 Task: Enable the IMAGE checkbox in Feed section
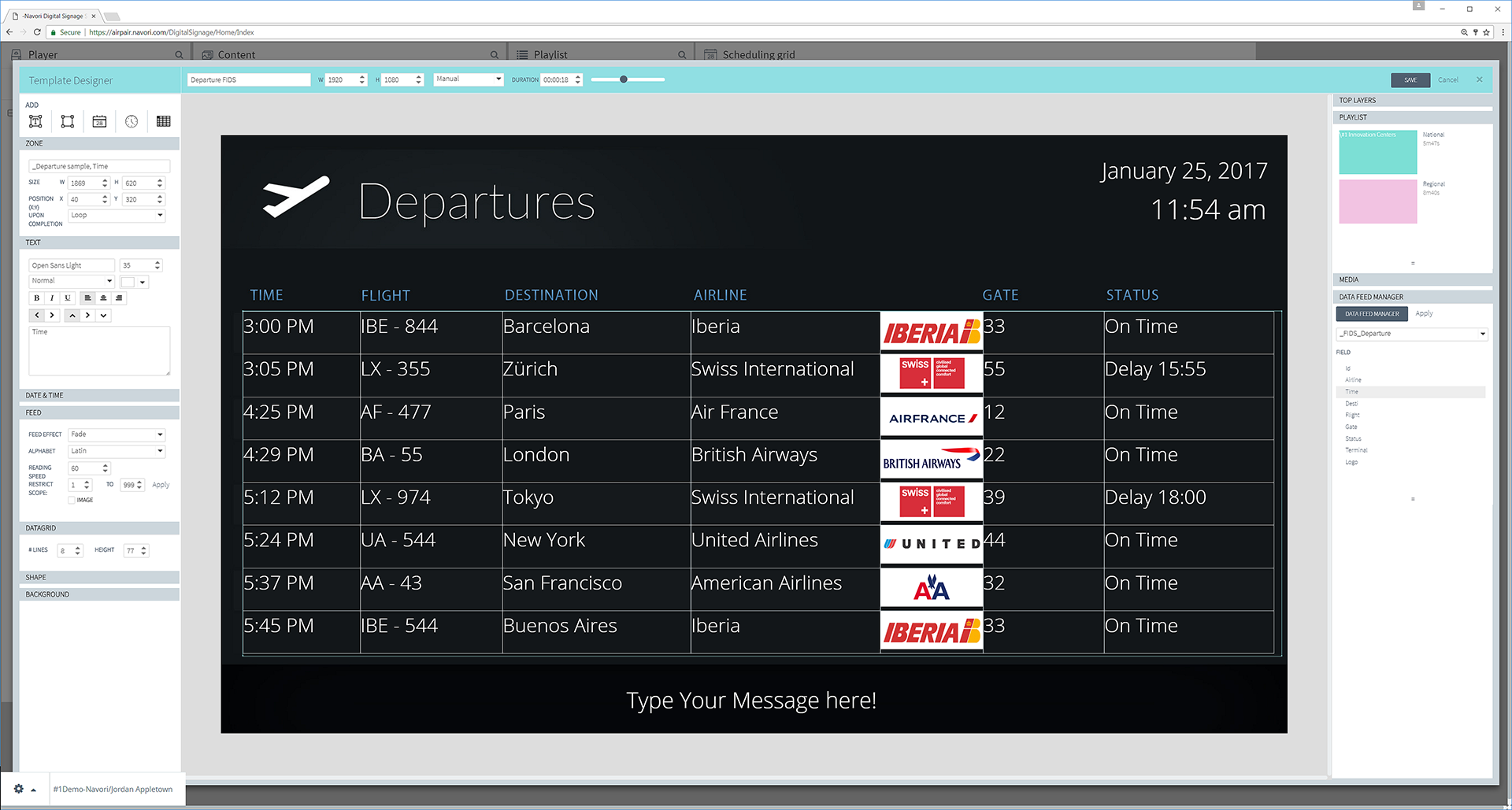[x=72, y=500]
